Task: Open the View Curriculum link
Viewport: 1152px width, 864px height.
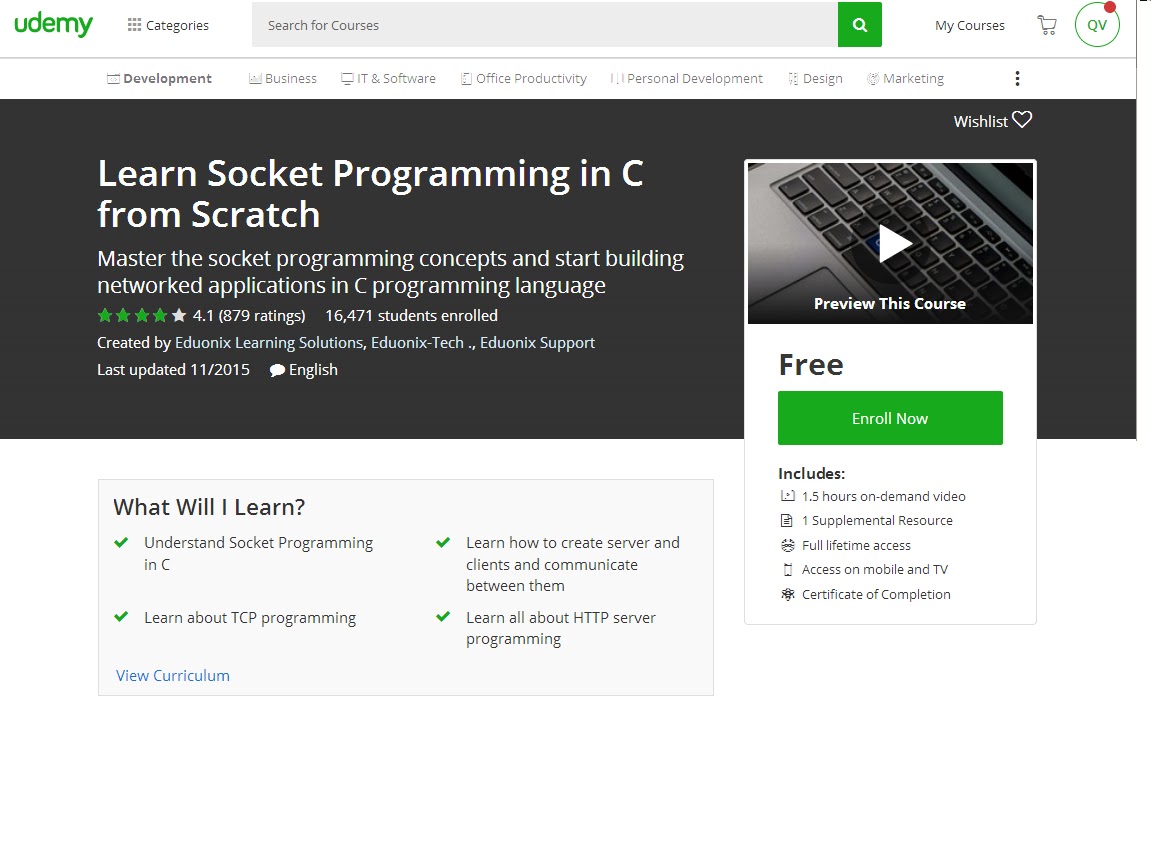Action: pos(173,675)
